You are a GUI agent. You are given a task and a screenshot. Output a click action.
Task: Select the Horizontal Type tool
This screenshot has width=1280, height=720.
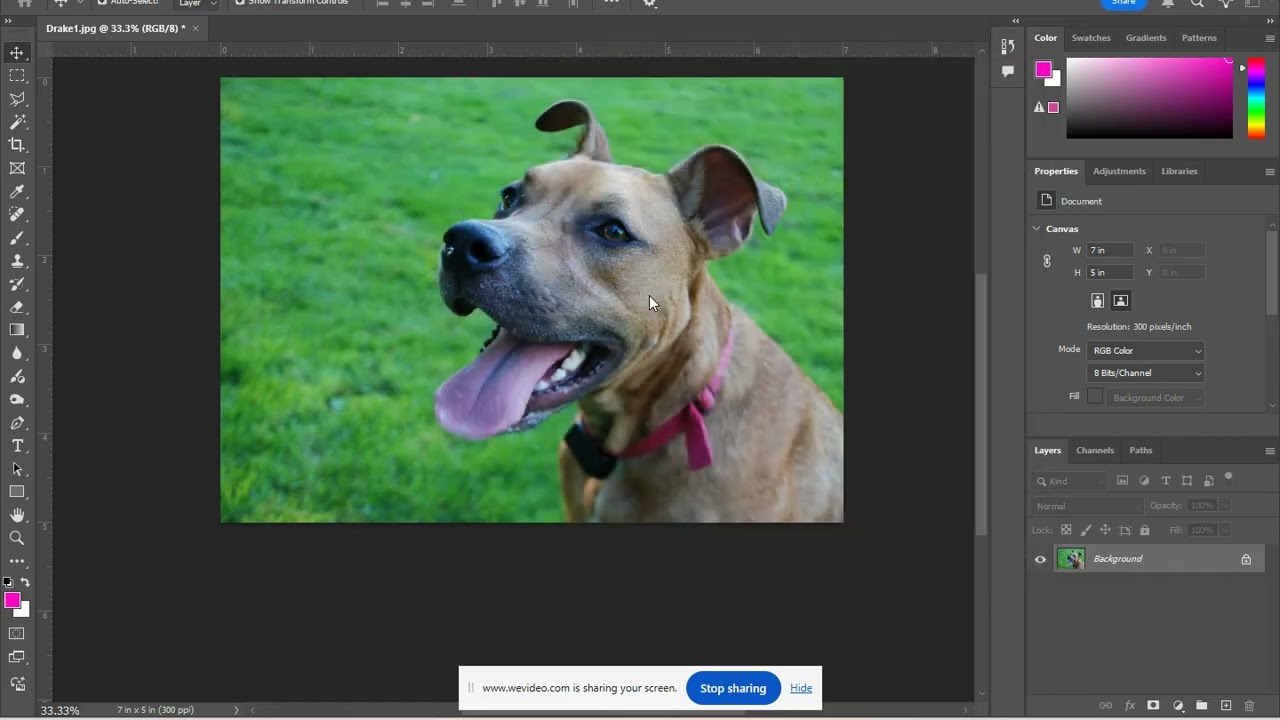coord(17,445)
